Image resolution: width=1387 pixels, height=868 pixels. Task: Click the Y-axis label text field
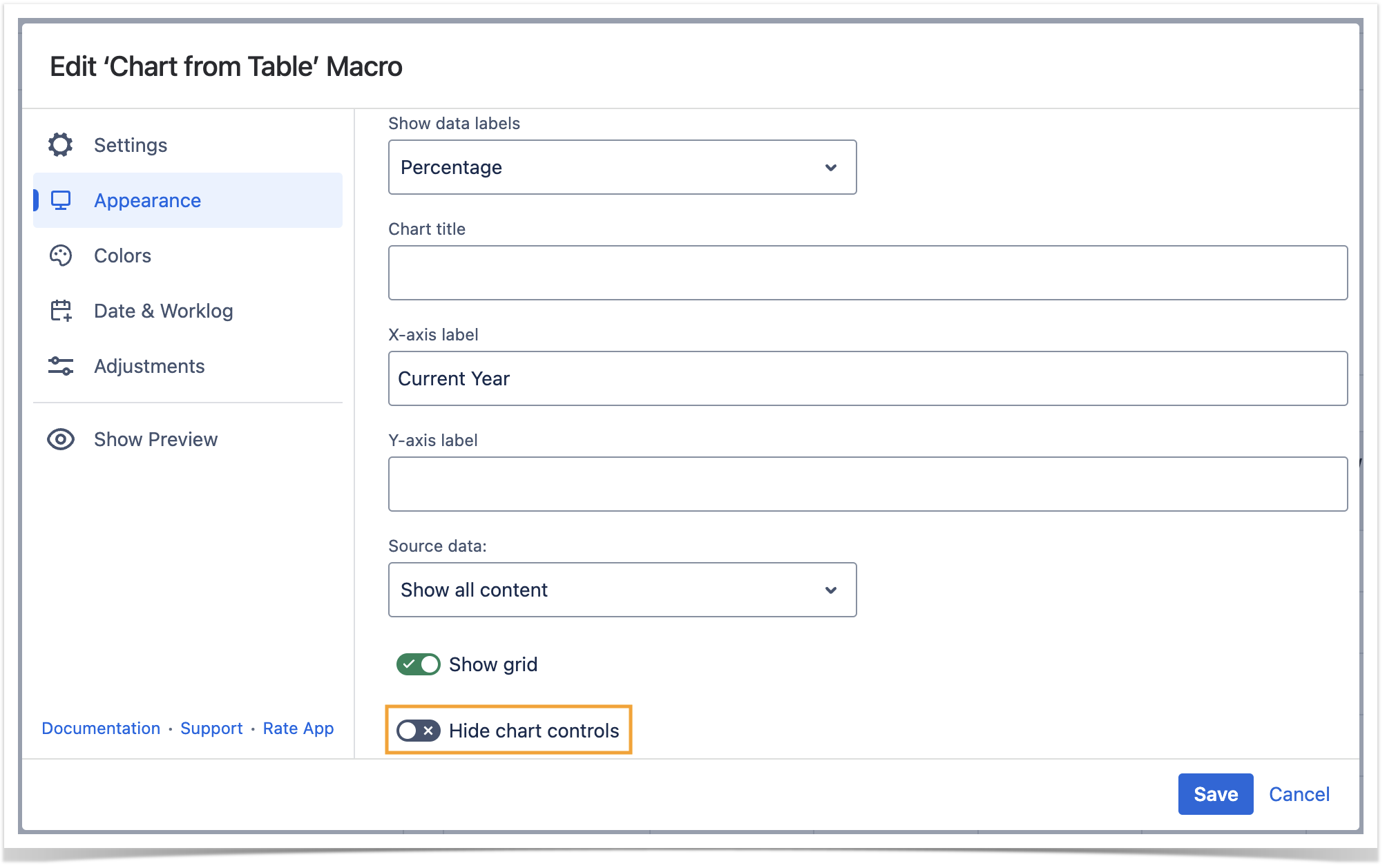coord(867,484)
